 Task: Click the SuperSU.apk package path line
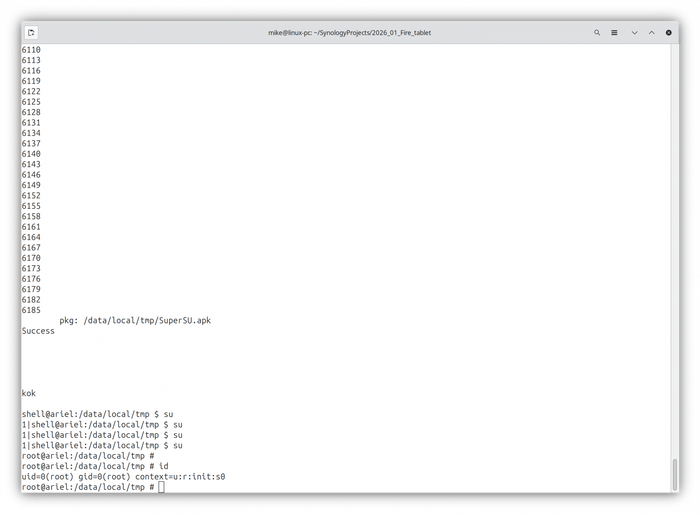[135, 320]
